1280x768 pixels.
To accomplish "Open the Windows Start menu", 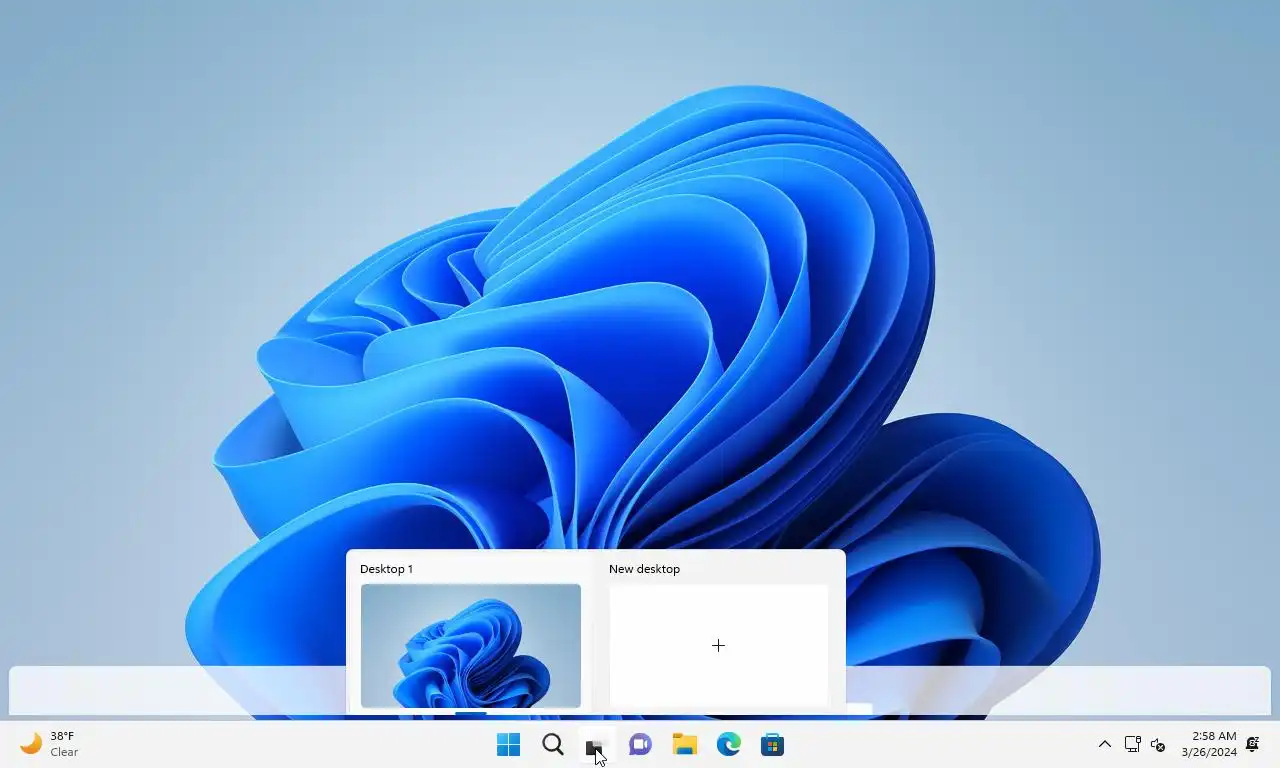I will 508,744.
